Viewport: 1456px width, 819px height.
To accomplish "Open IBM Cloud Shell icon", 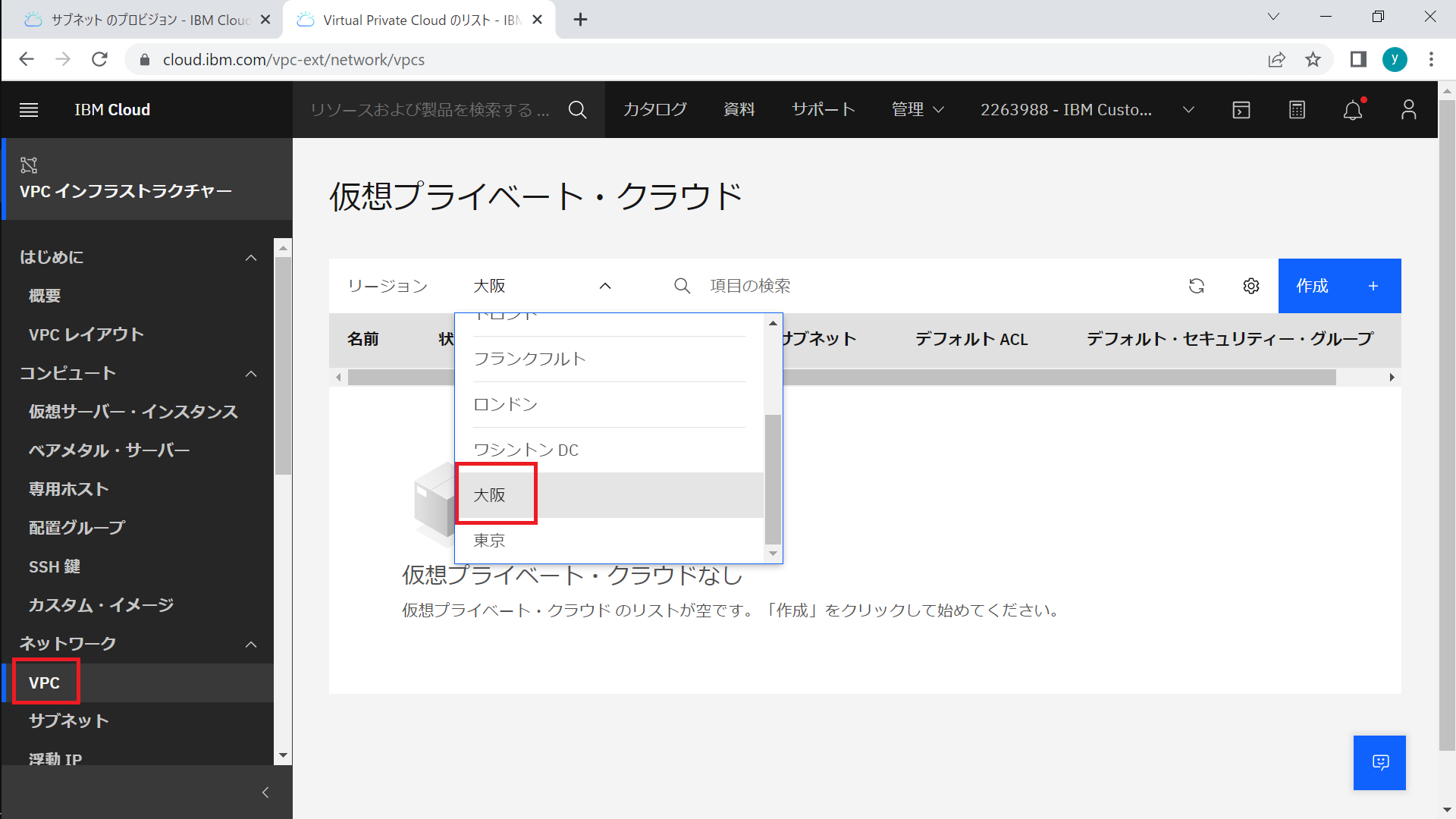I will click(1241, 110).
